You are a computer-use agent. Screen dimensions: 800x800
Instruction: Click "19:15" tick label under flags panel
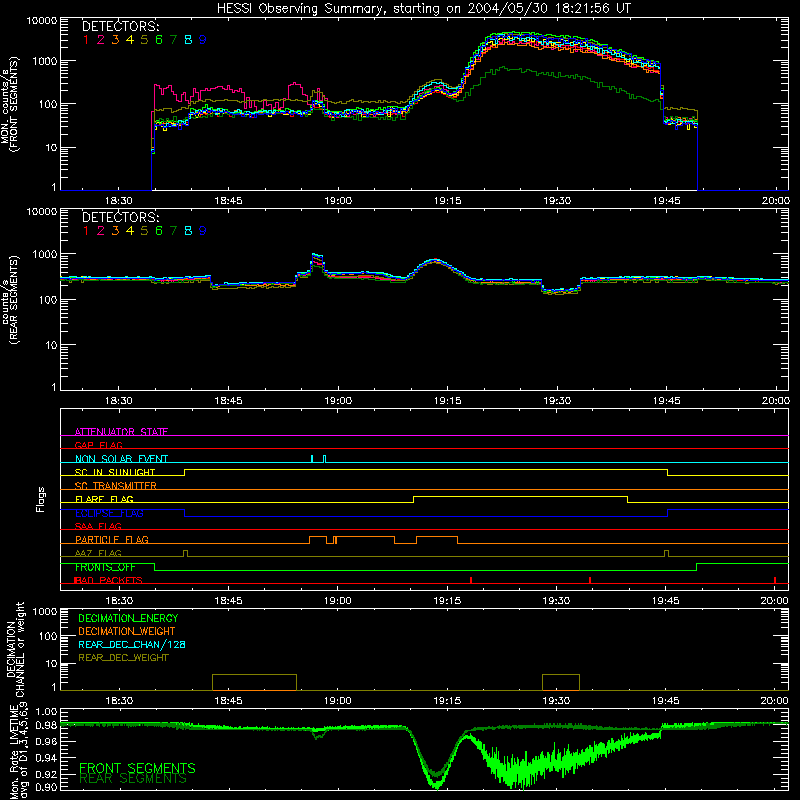point(447,601)
